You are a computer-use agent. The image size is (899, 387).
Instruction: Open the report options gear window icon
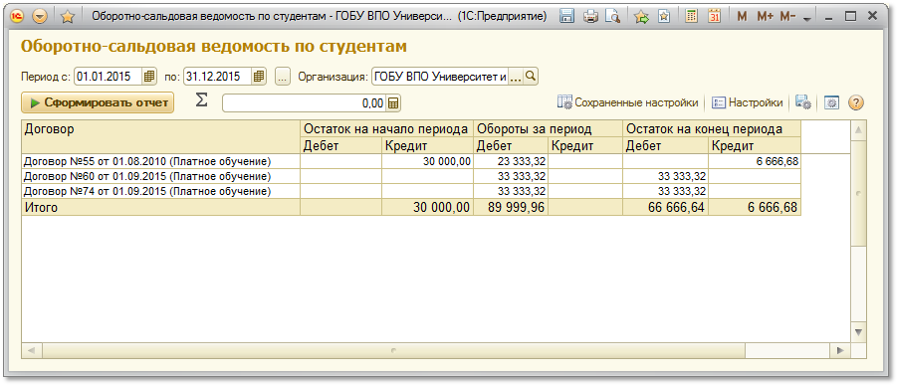coord(831,103)
